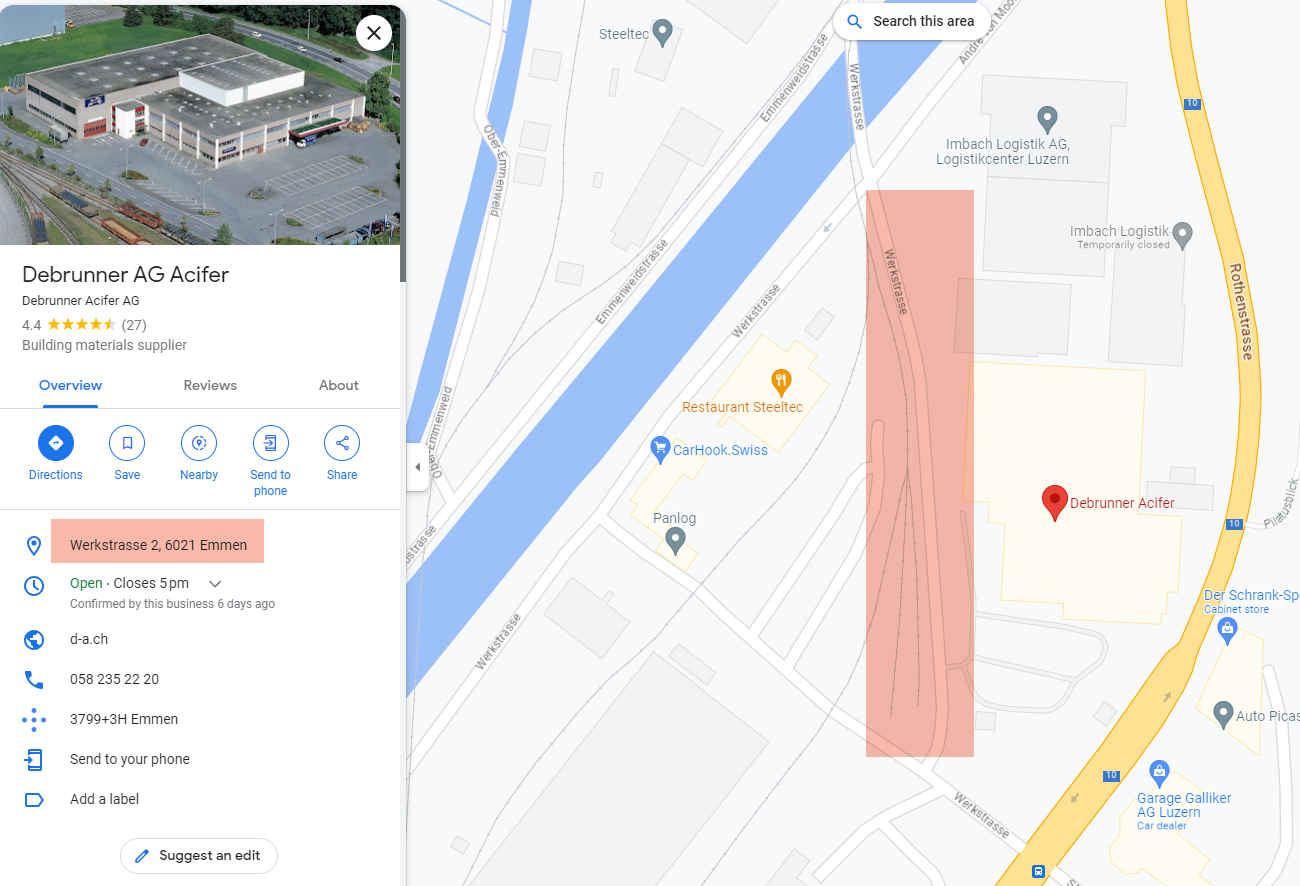The height and width of the screenshot is (886, 1300).
Task: Click the Suggest an edit button
Action: (x=199, y=856)
